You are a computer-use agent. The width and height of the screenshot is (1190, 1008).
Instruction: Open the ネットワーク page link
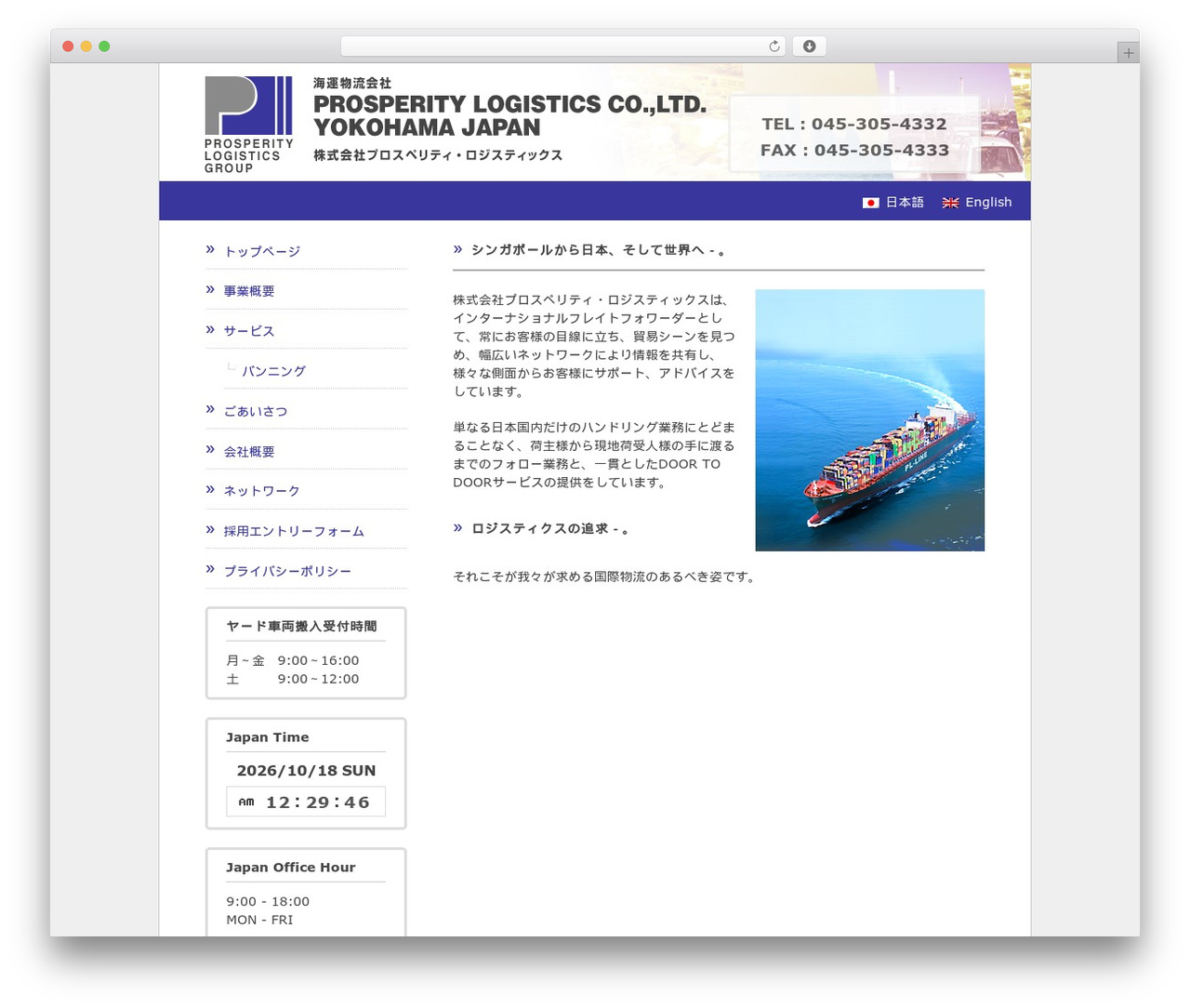coord(262,491)
